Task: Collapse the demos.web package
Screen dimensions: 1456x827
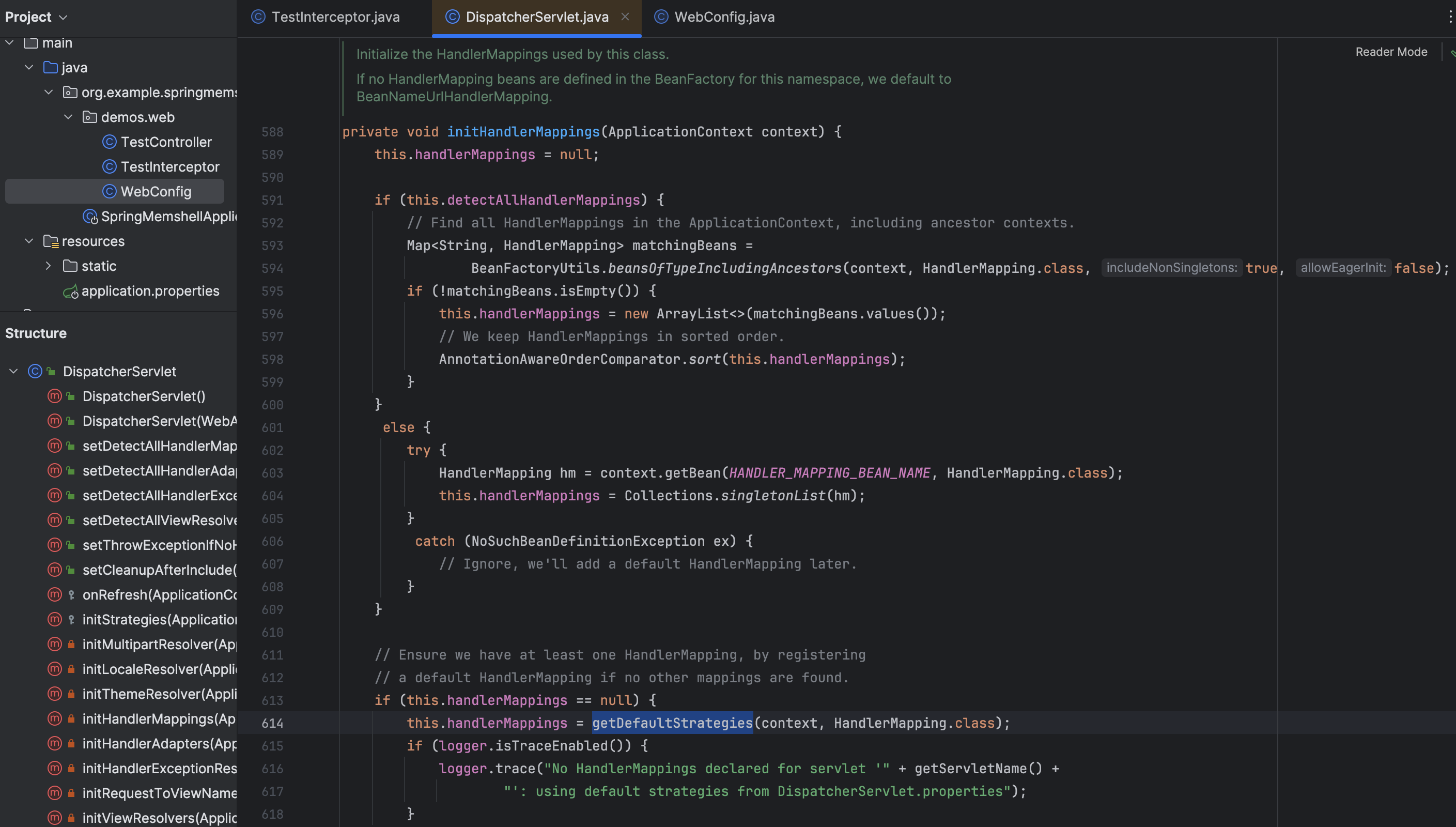Action: [x=69, y=117]
